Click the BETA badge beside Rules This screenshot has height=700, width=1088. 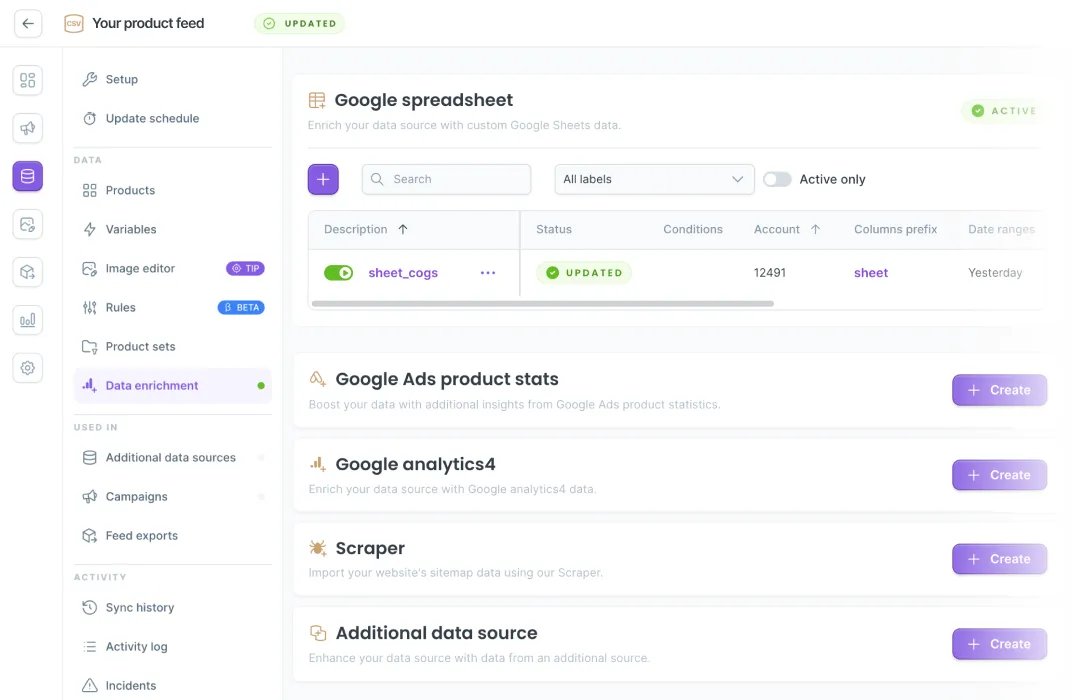[241, 307]
